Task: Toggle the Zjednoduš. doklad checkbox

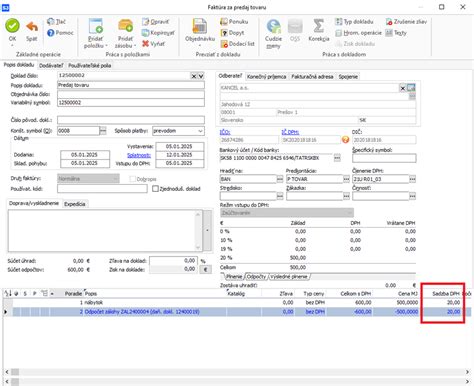Action: (155, 189)
